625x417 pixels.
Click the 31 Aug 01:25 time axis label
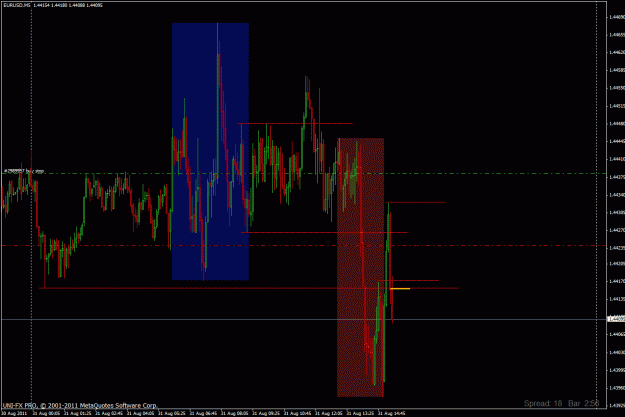[78, 413]
